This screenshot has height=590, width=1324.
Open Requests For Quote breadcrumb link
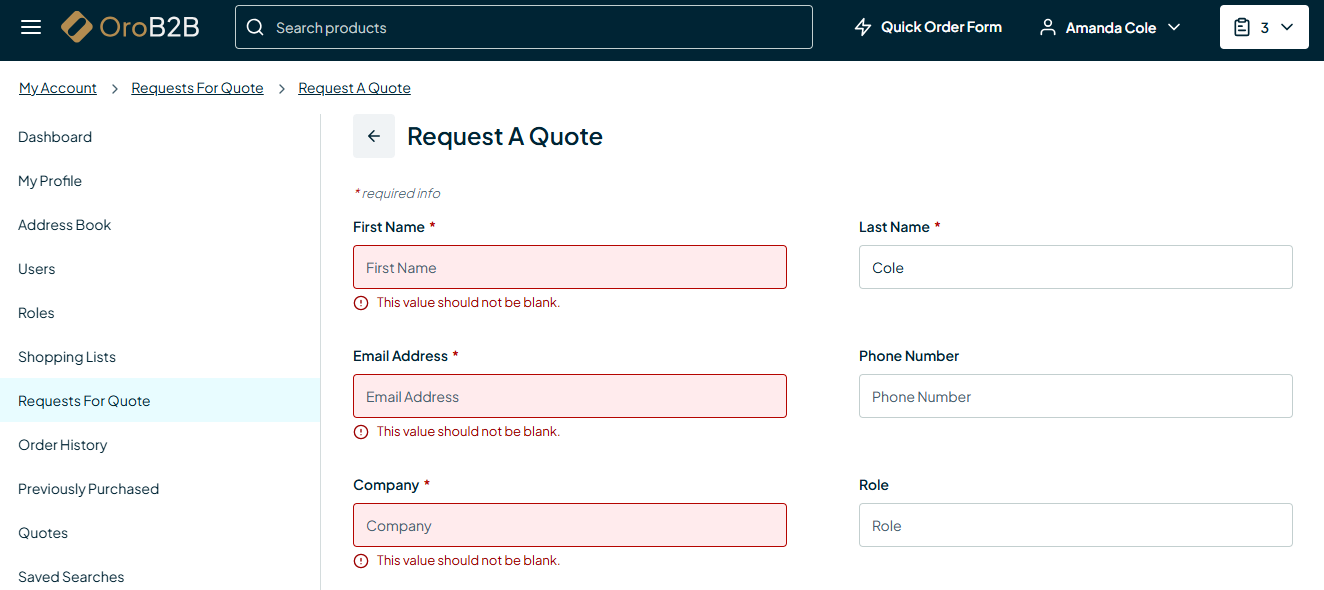click(x=197, y=88)
